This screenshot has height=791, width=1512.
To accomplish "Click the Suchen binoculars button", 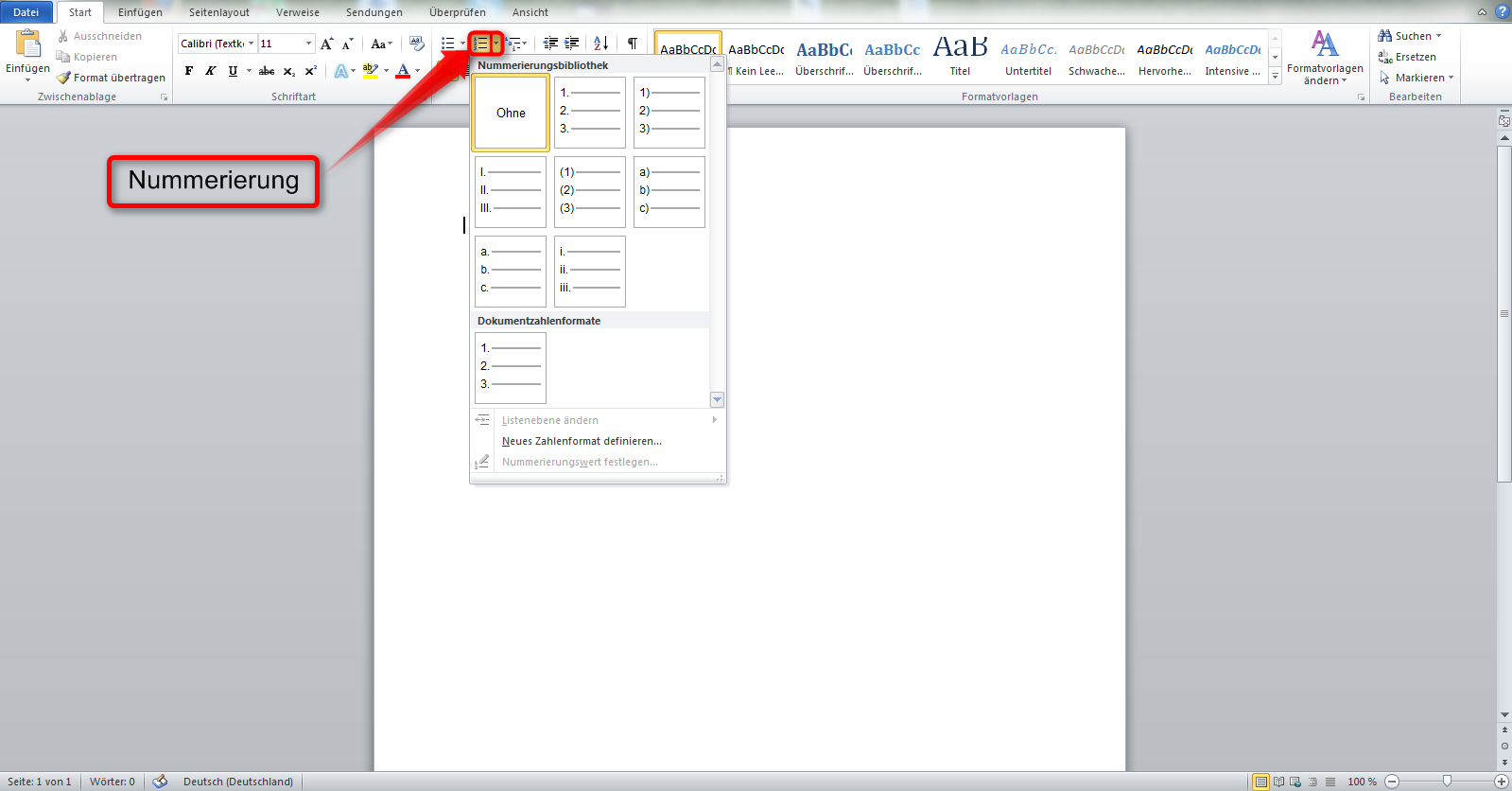I will tap(1410, 36).
